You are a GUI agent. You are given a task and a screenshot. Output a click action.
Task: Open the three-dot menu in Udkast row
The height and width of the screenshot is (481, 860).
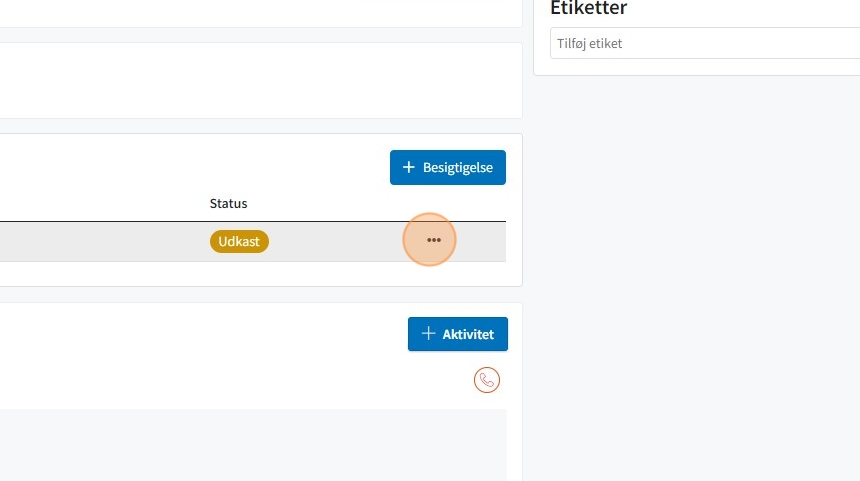[433, 240]
